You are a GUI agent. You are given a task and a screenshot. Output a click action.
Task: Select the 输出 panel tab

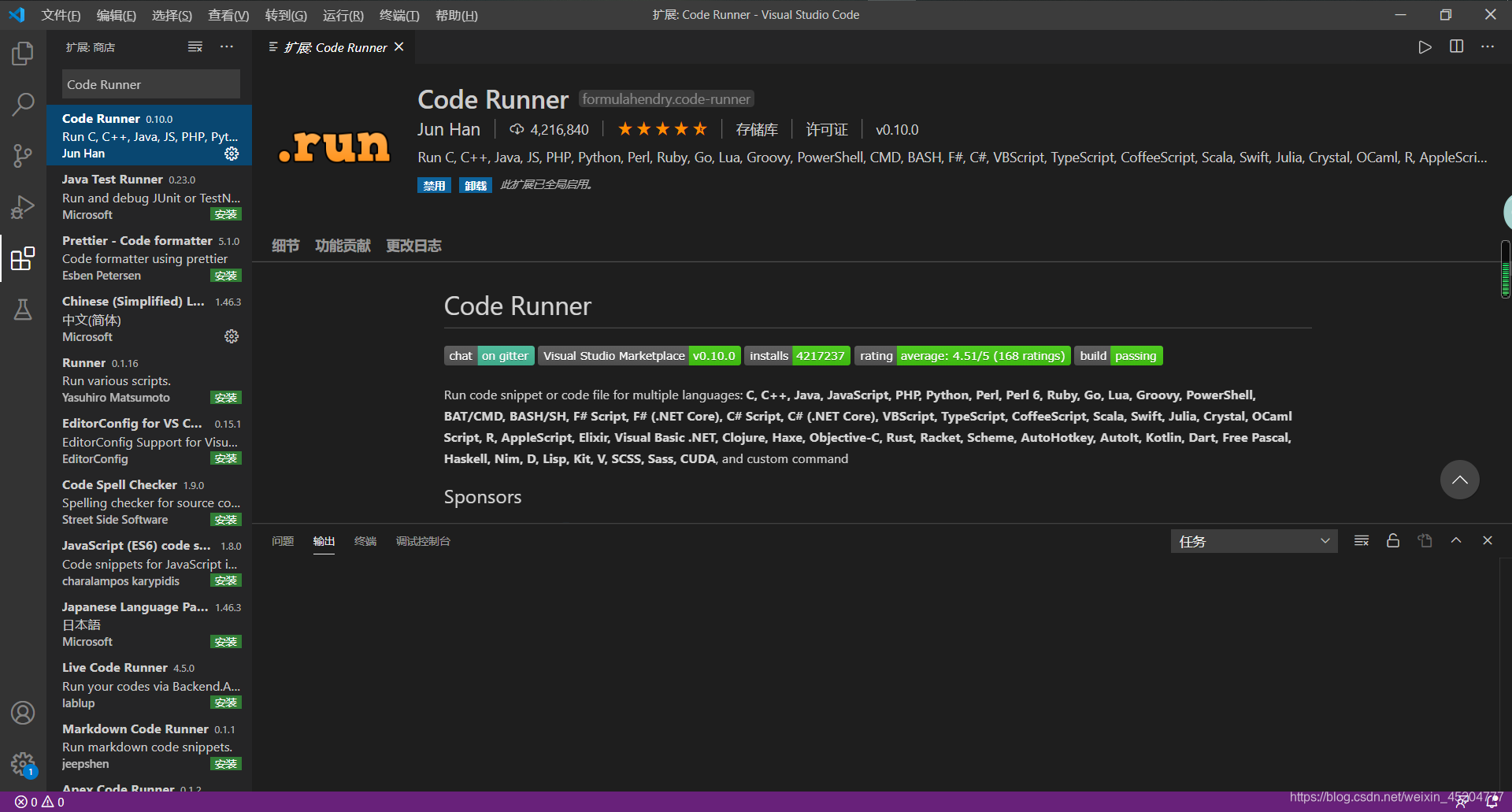[x=324, y=541]
